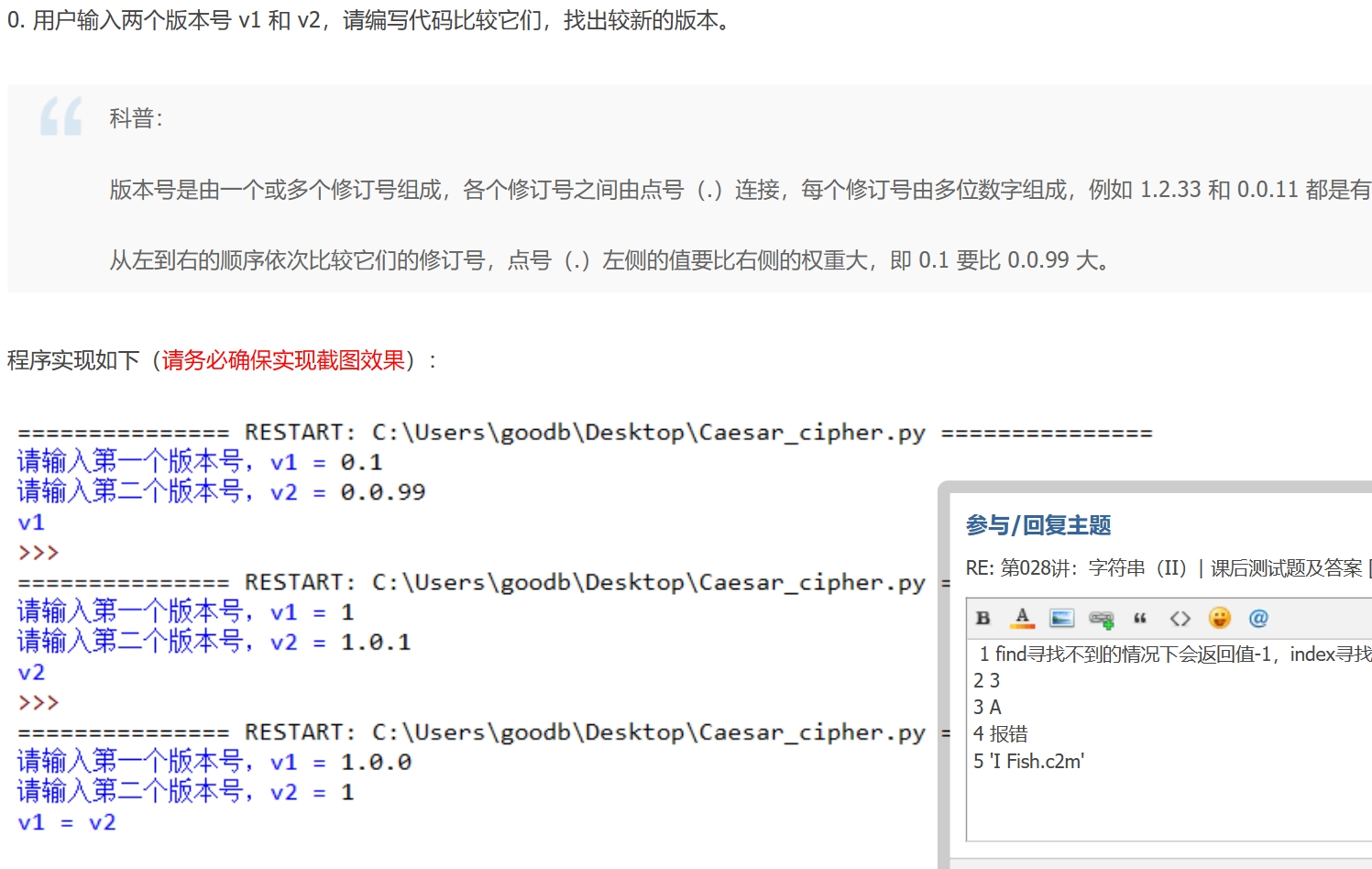The image size is (1372, 869).
Task: Click the output line 'v1 = v2'
Action: (67, 822)
